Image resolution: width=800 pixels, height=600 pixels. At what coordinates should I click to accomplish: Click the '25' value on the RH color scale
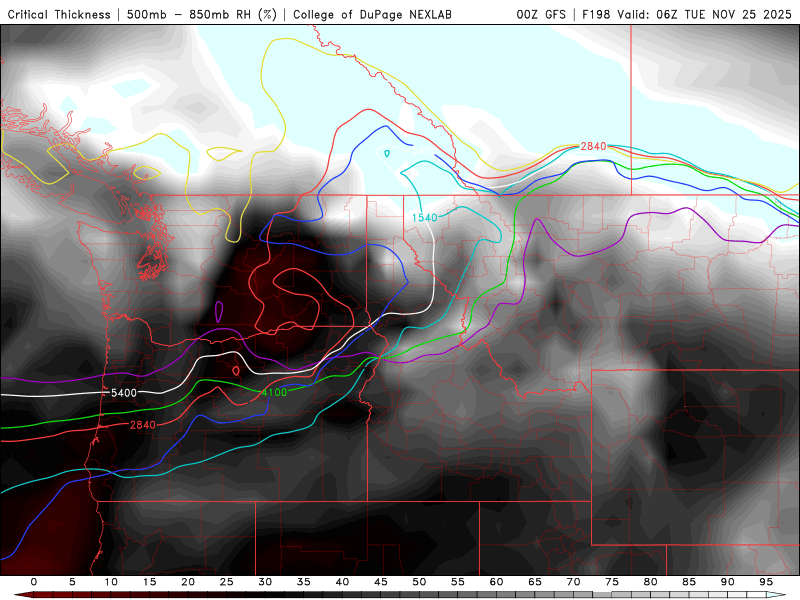coord(227,582)
